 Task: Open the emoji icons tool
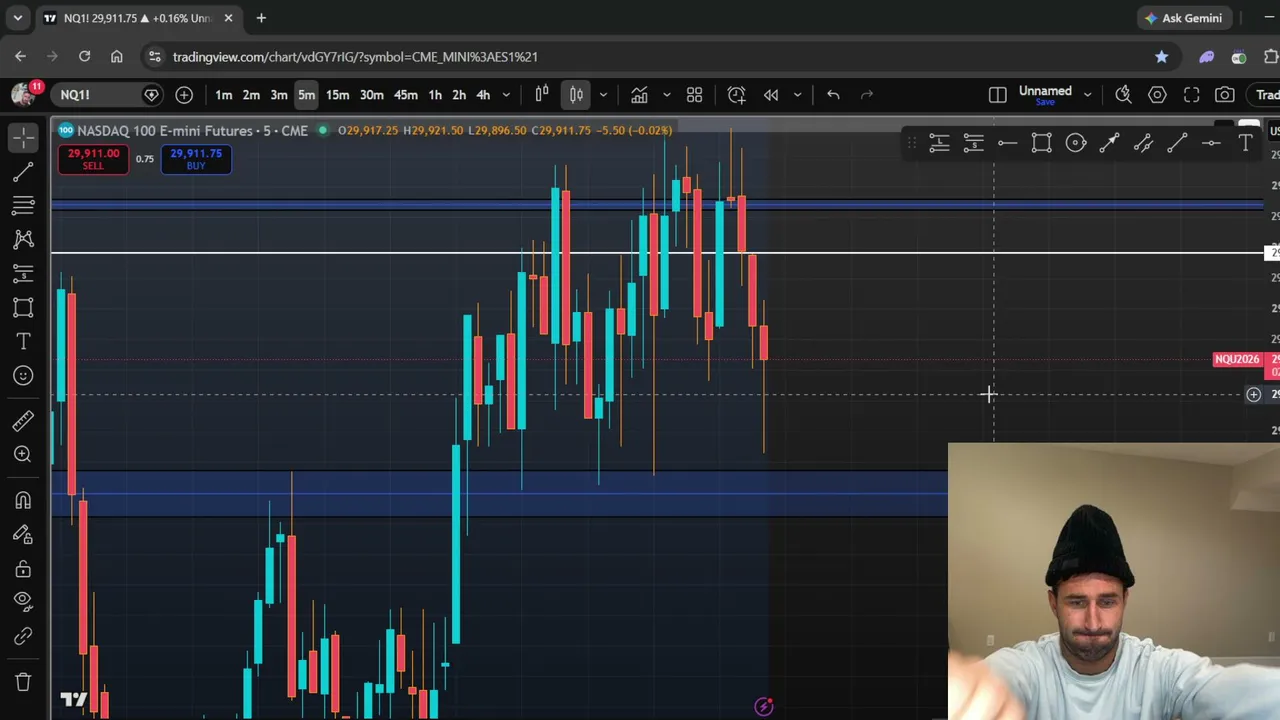(23, 375)
